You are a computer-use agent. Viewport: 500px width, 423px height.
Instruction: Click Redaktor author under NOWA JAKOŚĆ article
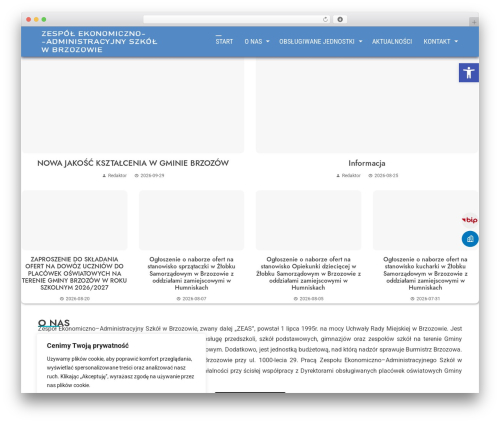117,176
